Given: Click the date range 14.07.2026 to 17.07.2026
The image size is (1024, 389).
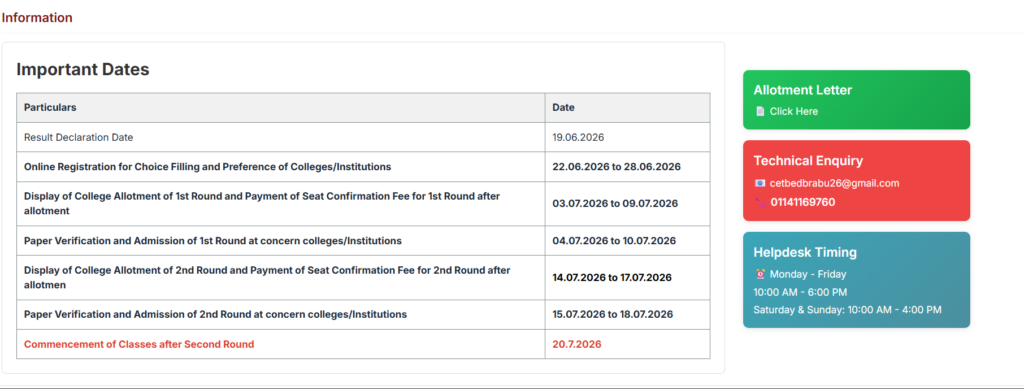Looking at the screenshot, I should [x=612, y=277].
